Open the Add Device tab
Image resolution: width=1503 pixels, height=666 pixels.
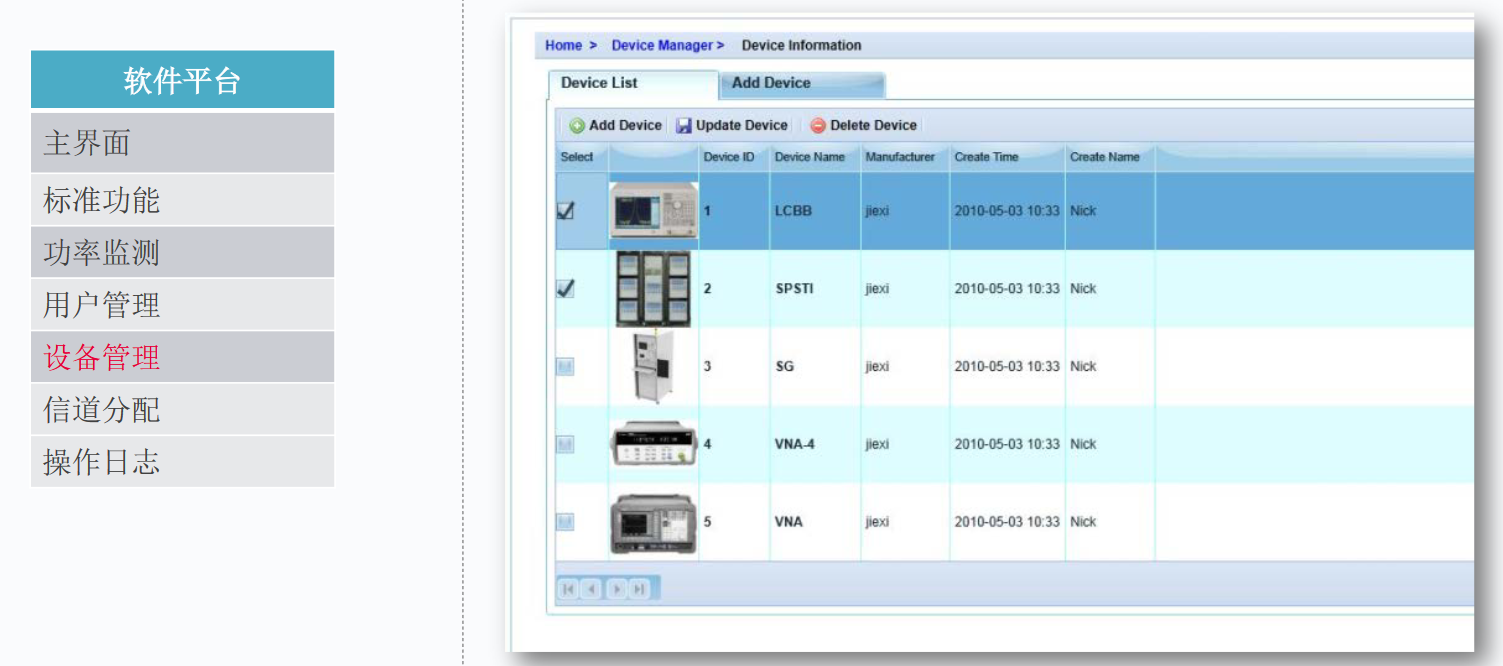tap(802, 84)
